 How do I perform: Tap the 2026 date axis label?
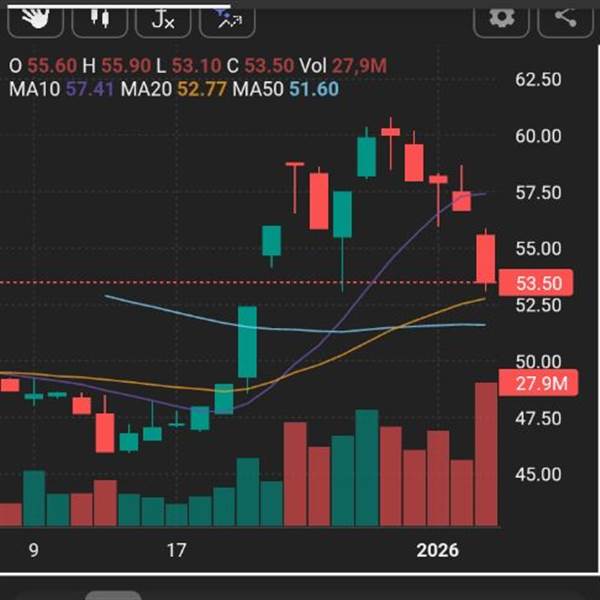[437, 551]
